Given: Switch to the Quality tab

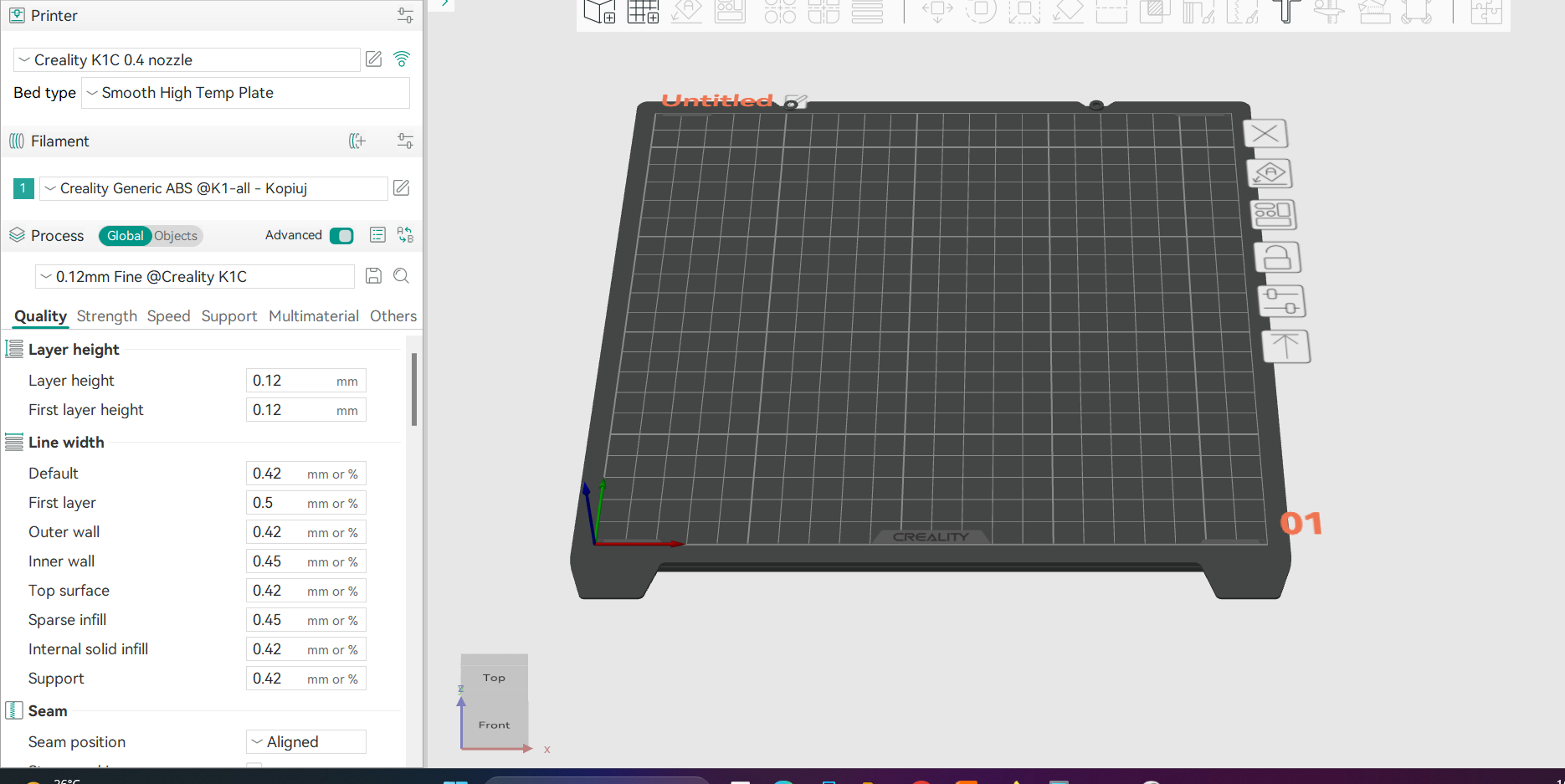Looking at the screenshot, I should pyautogui.click(x=40, y=316).
